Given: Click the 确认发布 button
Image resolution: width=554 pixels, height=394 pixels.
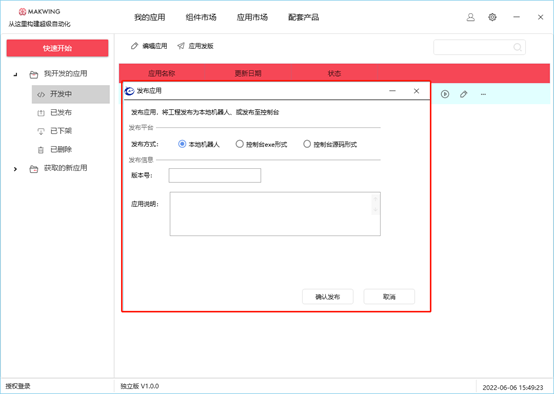Looking at the screenshot, I should click(x=328, y=297).
